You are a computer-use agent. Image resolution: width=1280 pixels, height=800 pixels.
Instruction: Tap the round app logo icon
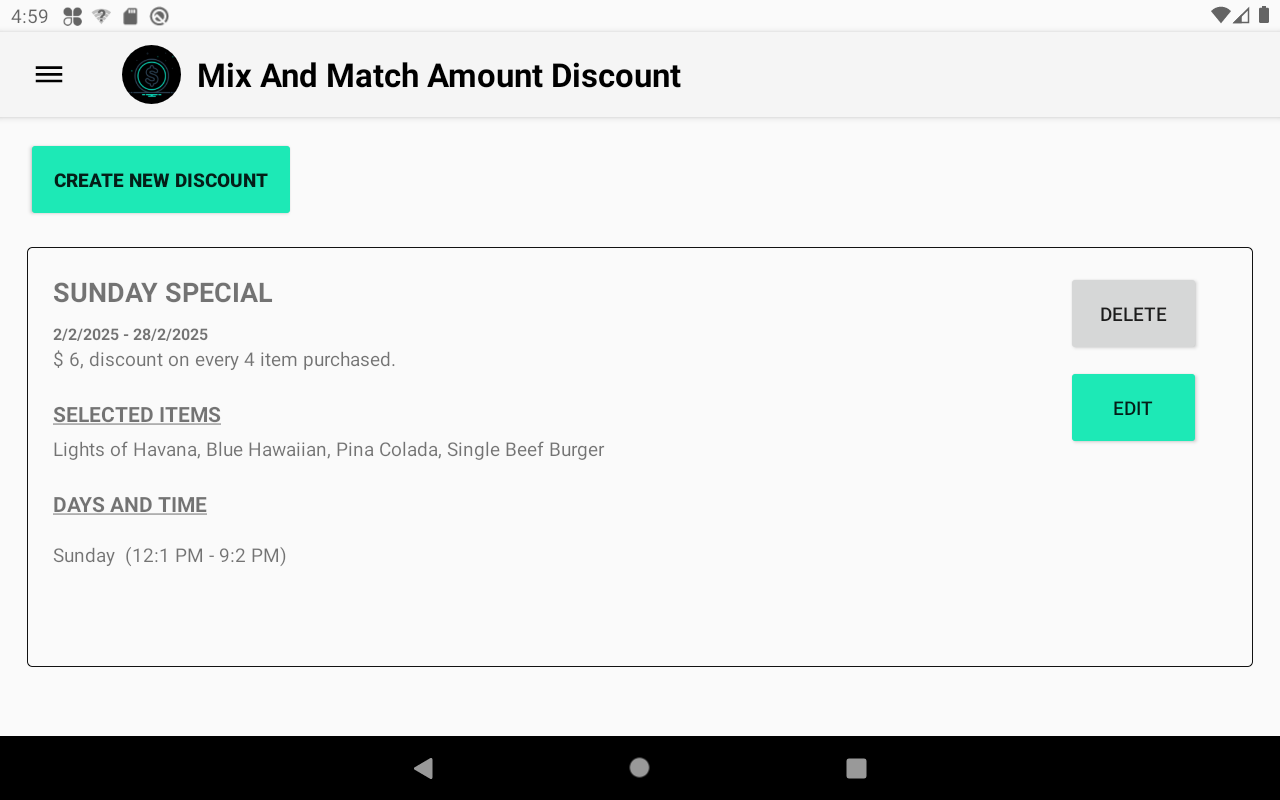(151, 75)
